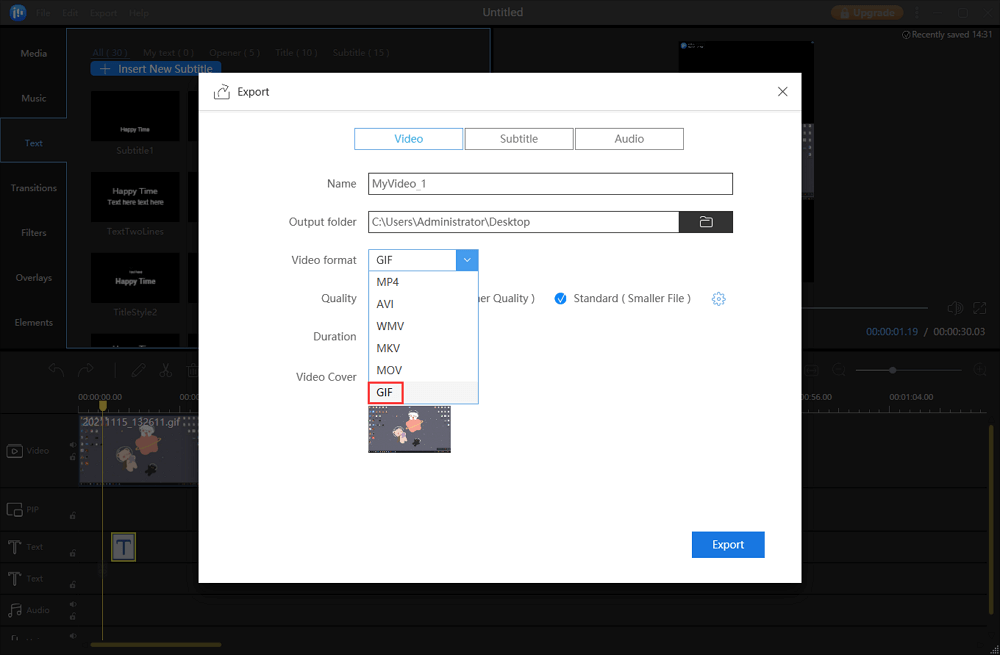The width and height of the screenshot is (1000, 655).
Task: Mute the Video track speaker icon
Action: point(73,445)
